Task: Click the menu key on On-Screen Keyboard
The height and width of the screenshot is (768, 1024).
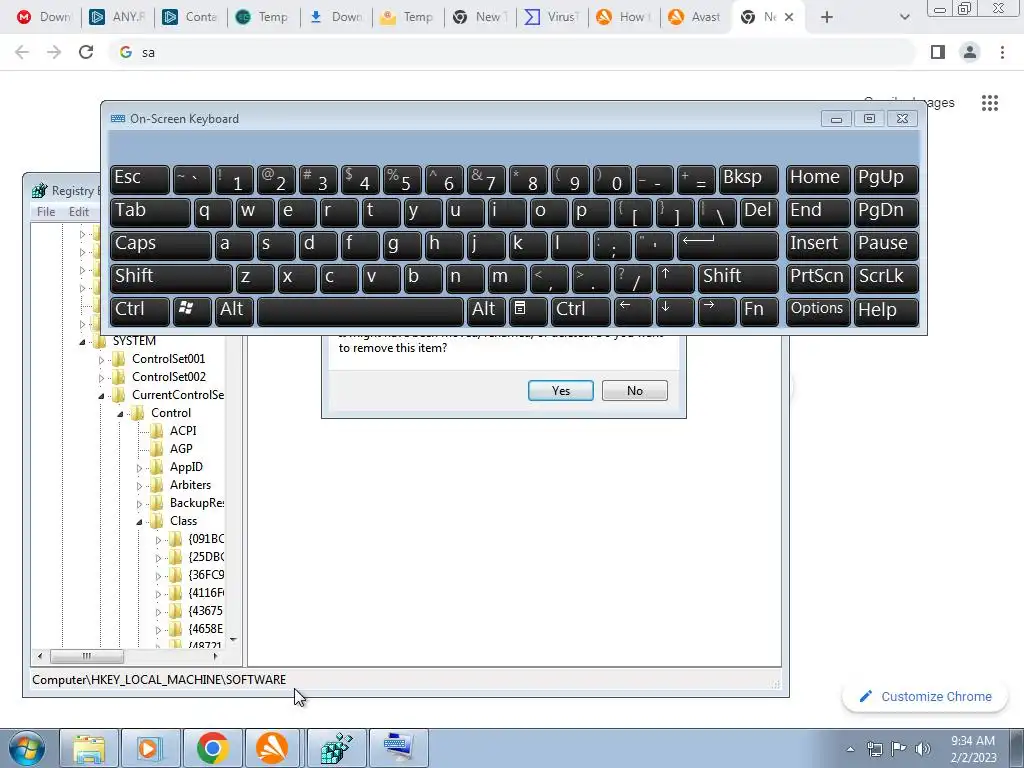Action: point(528,311)
